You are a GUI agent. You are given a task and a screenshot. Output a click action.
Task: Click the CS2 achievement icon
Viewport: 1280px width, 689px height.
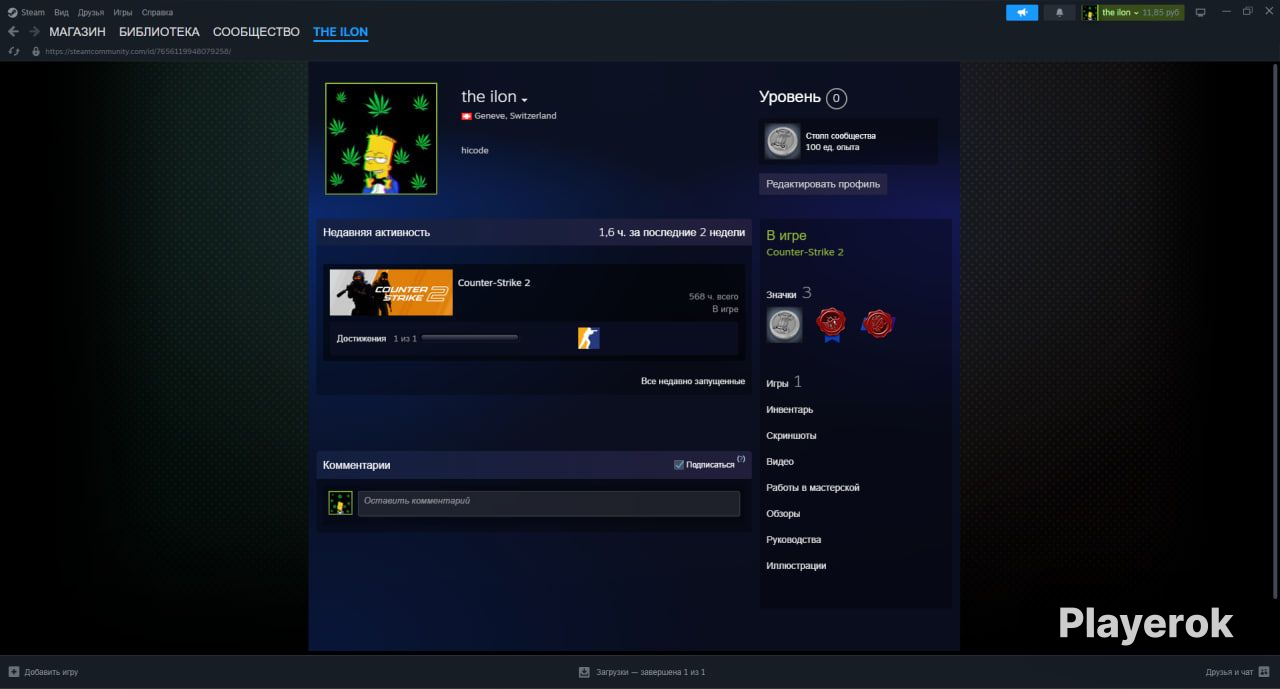[x=589, y=338]
